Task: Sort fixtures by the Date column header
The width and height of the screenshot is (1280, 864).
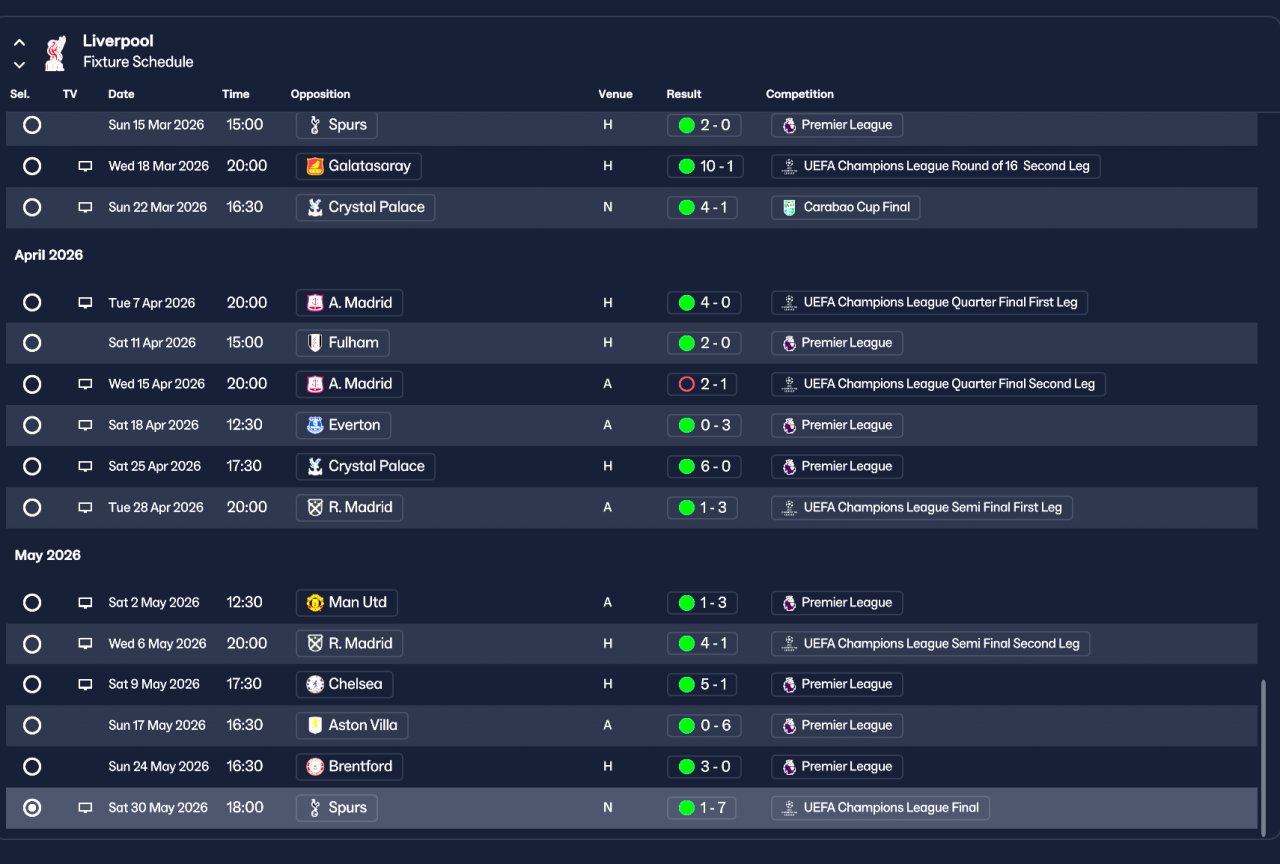Action: tap(121, 94)
